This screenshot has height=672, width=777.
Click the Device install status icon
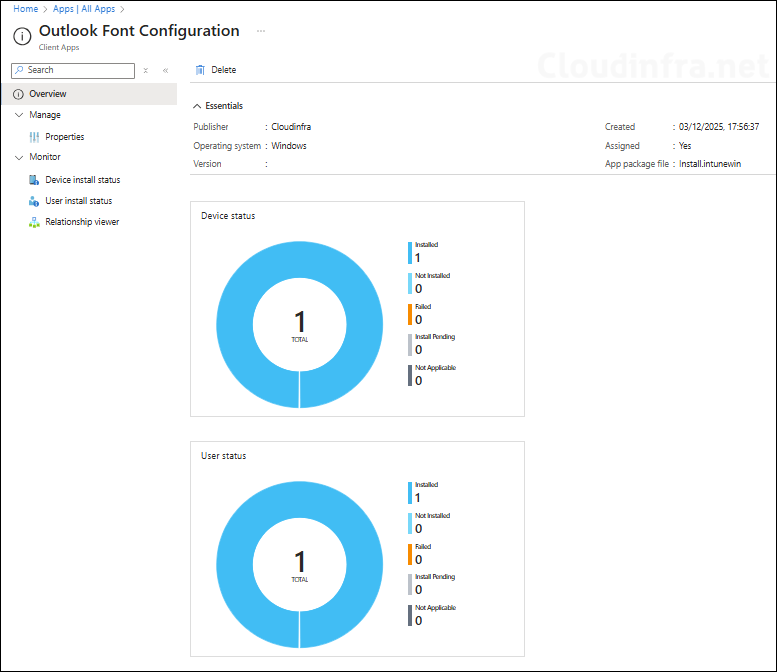coord(34,180)
